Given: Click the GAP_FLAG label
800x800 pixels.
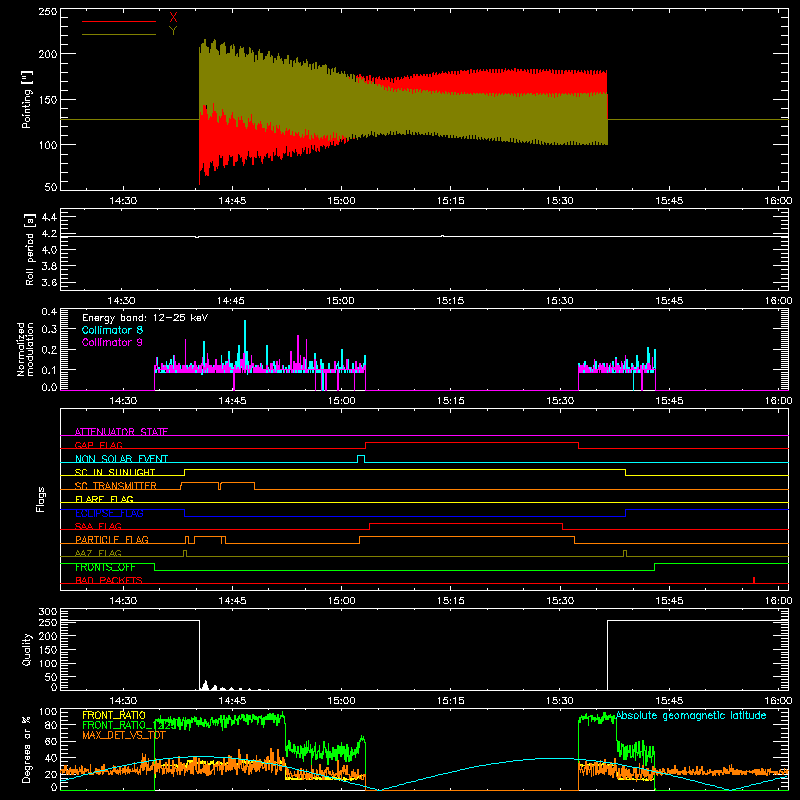Looking at the screenshot, I should coord(98,445).
